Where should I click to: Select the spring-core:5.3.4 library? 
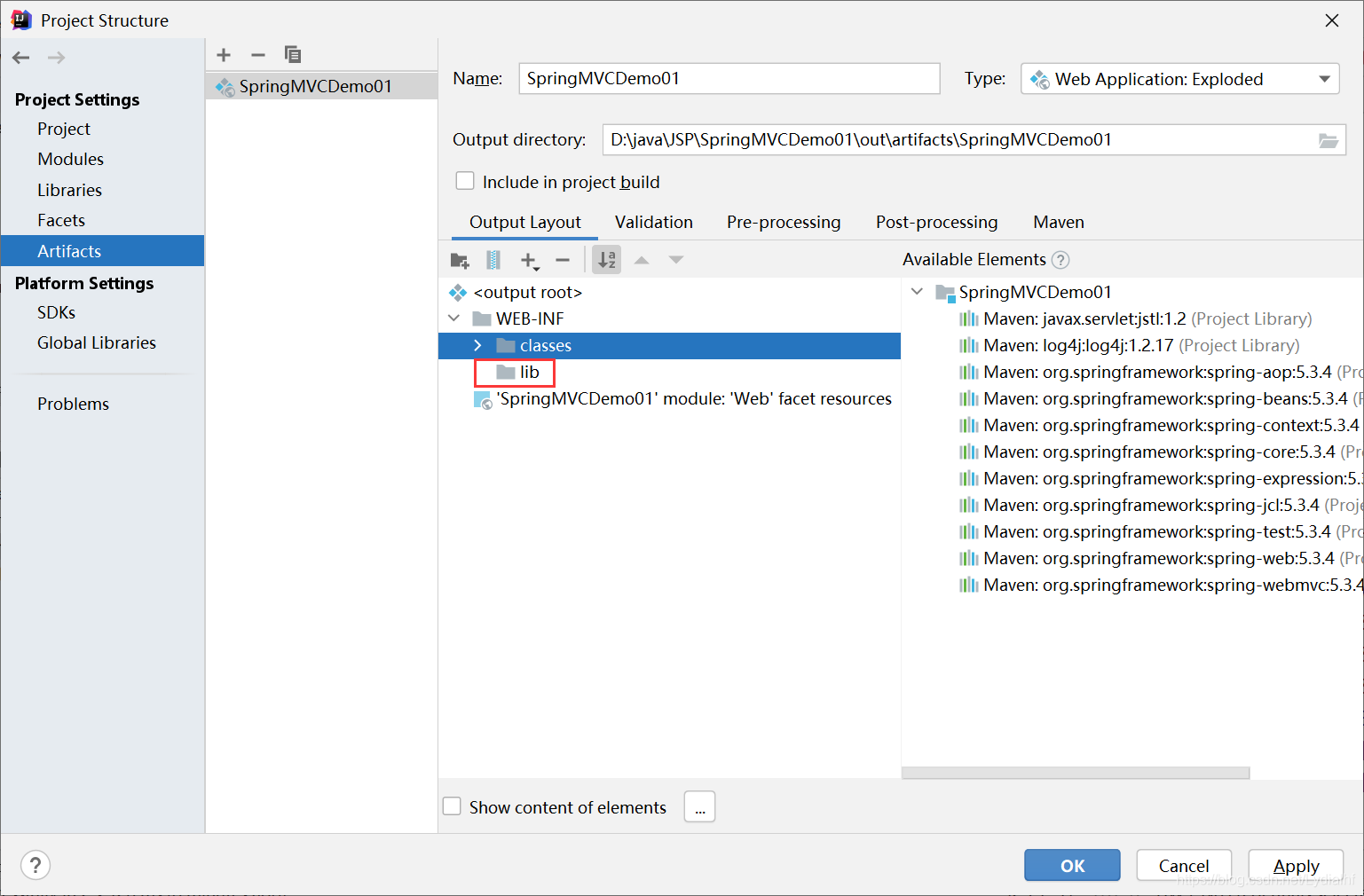[1160, 452]
